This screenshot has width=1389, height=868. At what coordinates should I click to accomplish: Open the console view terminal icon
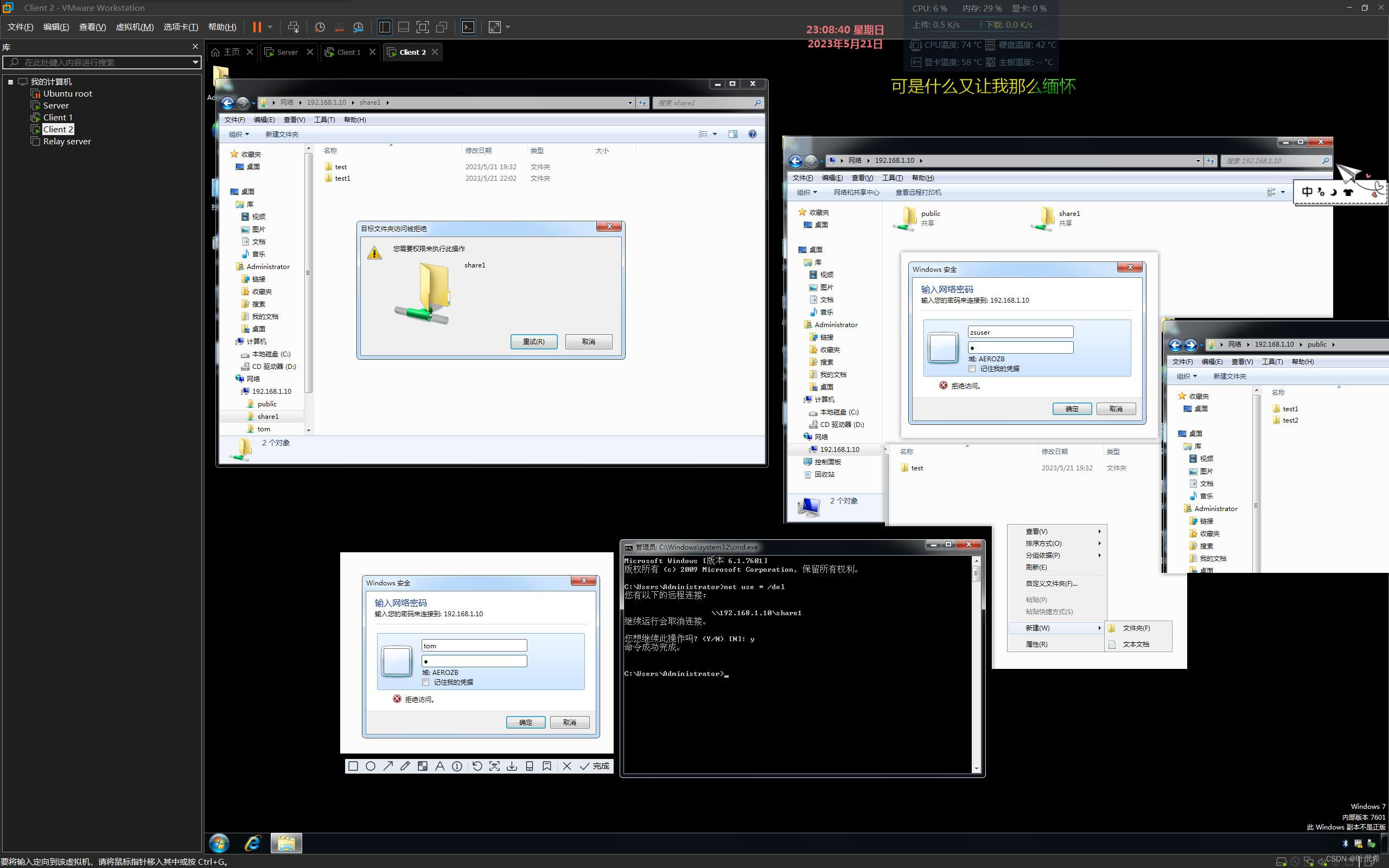pyautogui.click(x=468, y=27)
